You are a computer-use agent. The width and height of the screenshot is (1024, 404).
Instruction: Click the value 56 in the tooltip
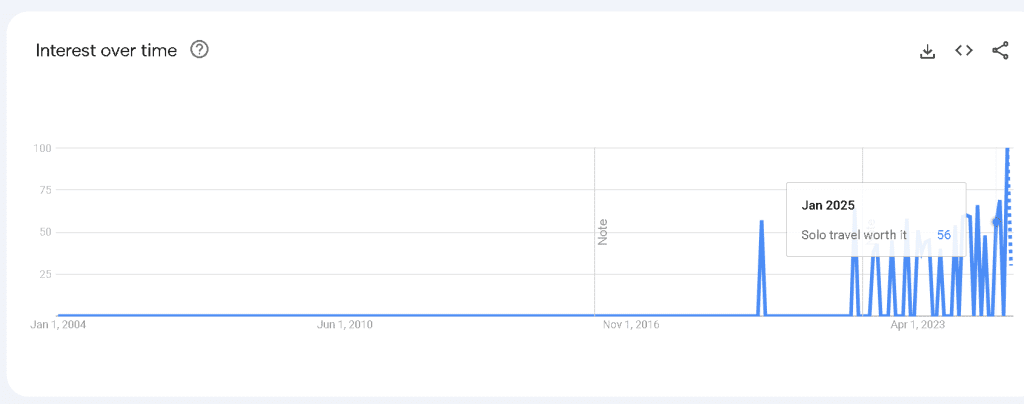[944, 235]
